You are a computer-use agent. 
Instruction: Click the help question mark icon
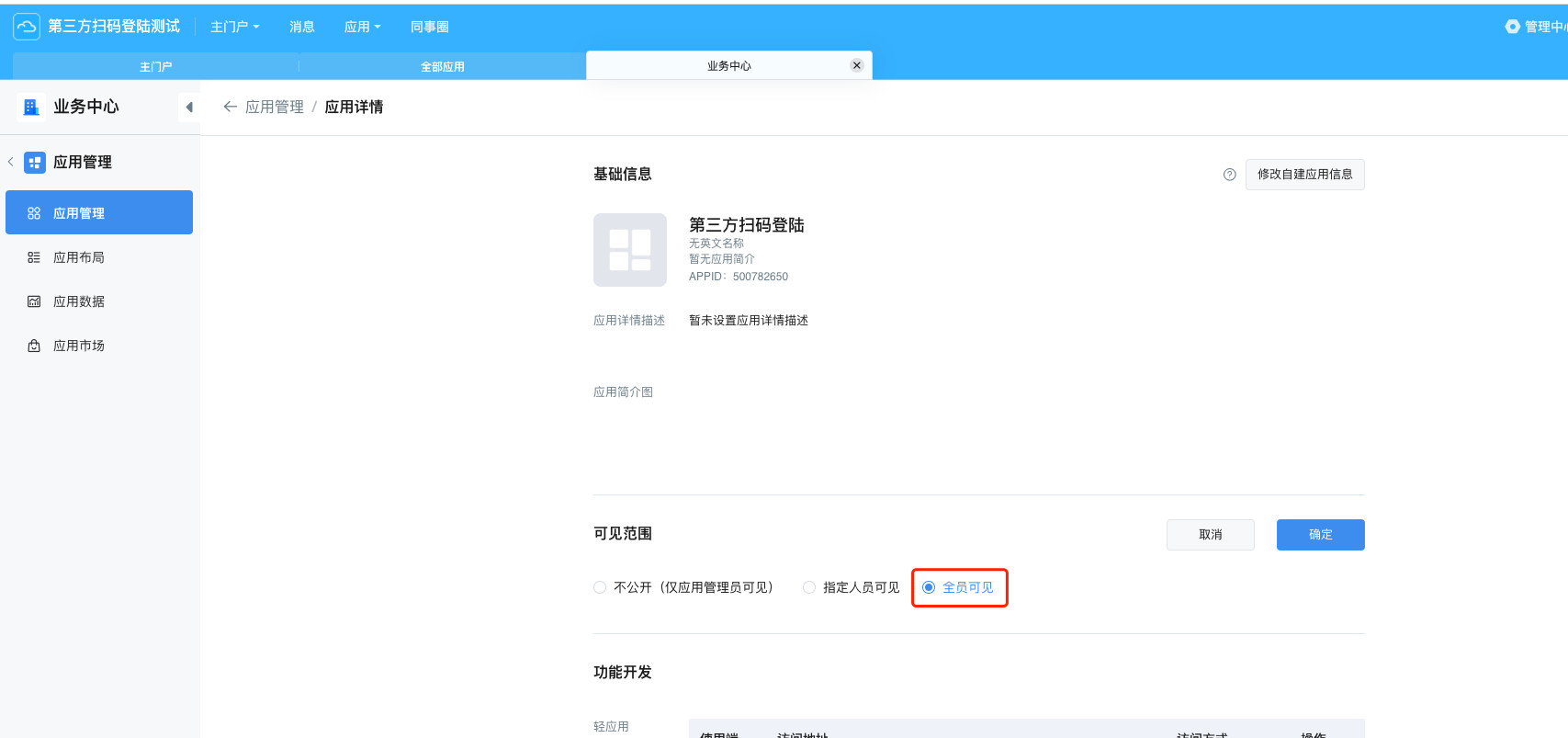tap(1229, 175)
